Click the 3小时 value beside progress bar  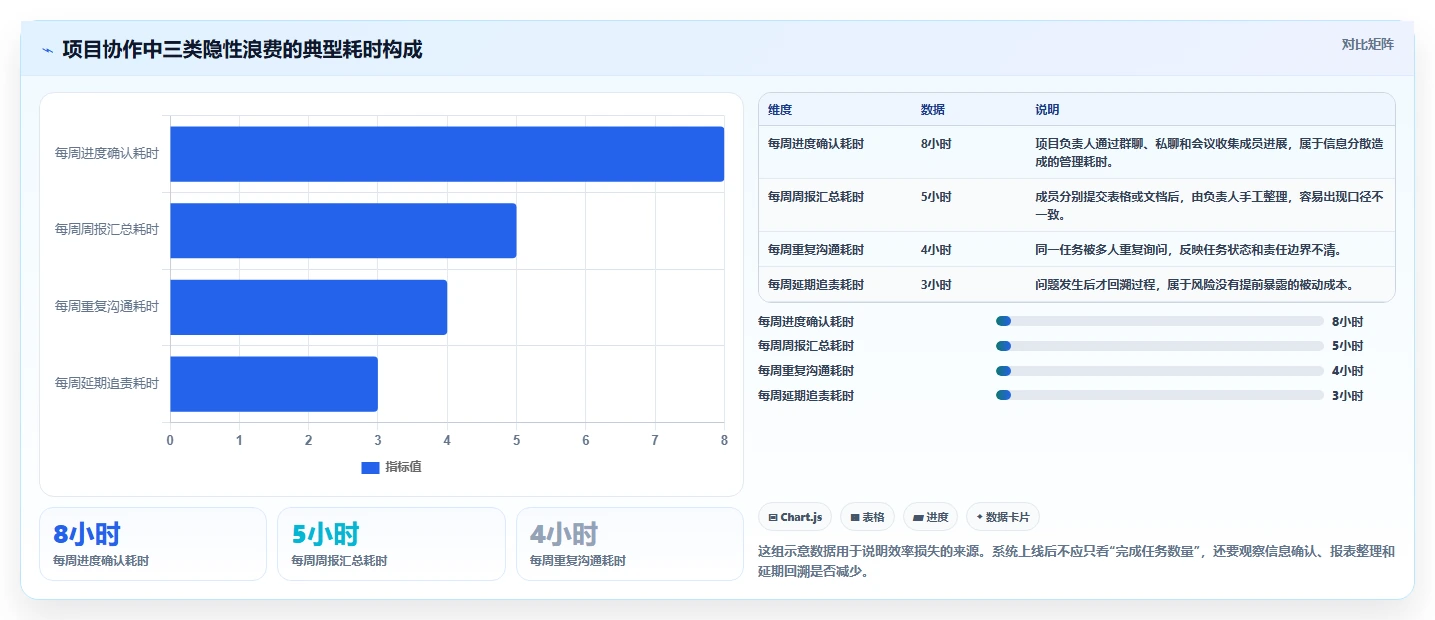(1347, 396)
